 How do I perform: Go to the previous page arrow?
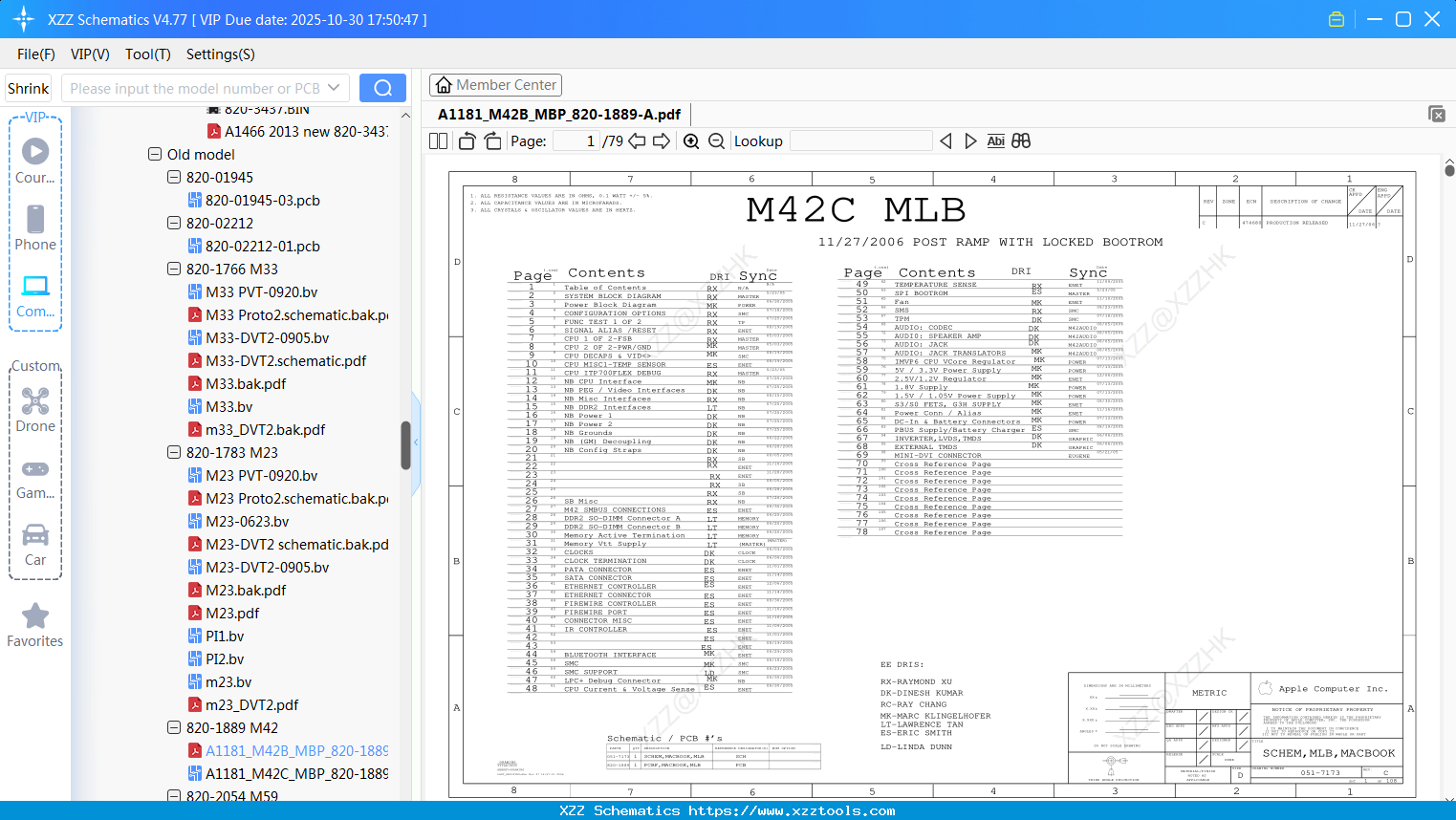pyautogui.click(x=637, y=141)
